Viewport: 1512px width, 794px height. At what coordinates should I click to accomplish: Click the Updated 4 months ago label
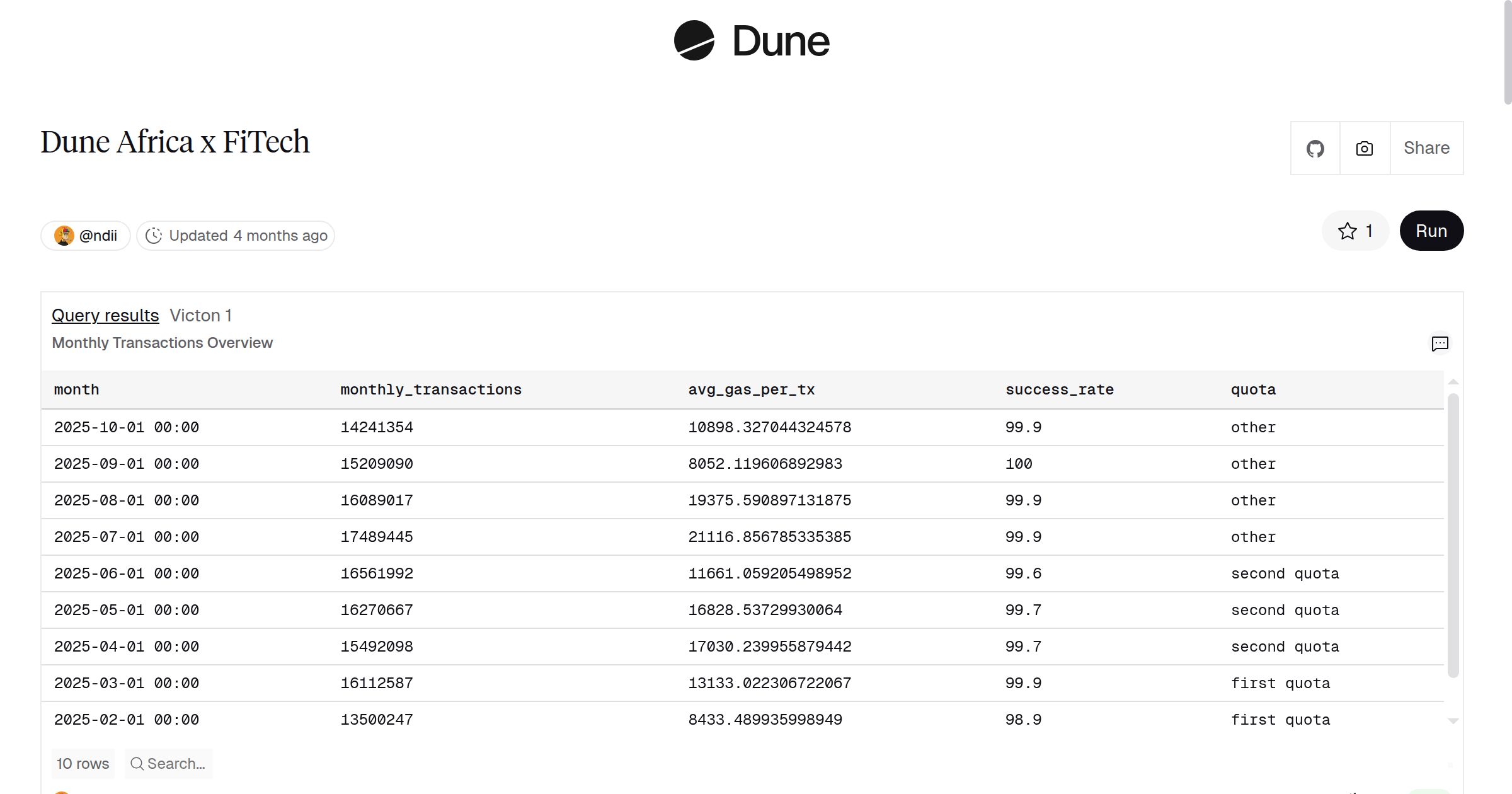[248, 235]
